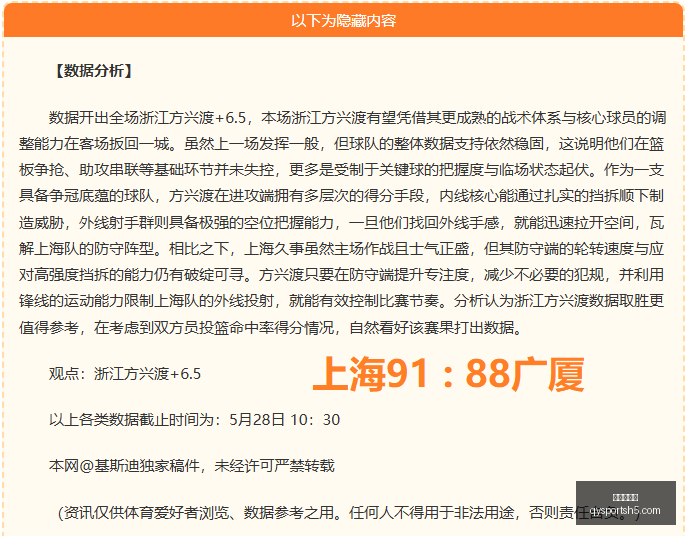Click the disclaimer line starting '资讯仅供体育爱好者浏览'
This screenshot has height=536, width=687.
349,512
